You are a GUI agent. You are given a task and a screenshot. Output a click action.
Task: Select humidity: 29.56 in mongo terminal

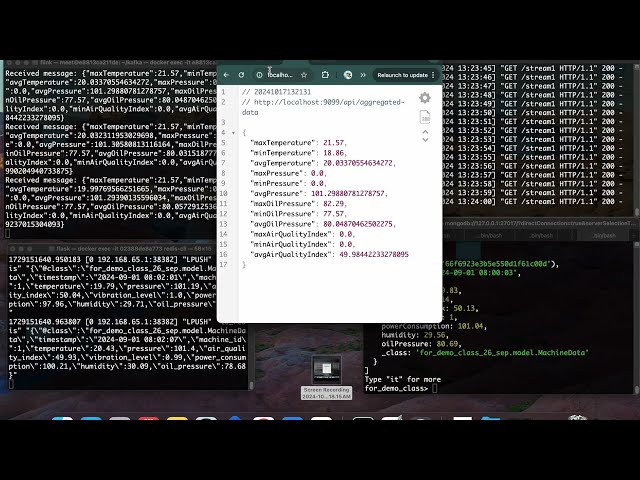pyautogui.click(x=415, y=335)
